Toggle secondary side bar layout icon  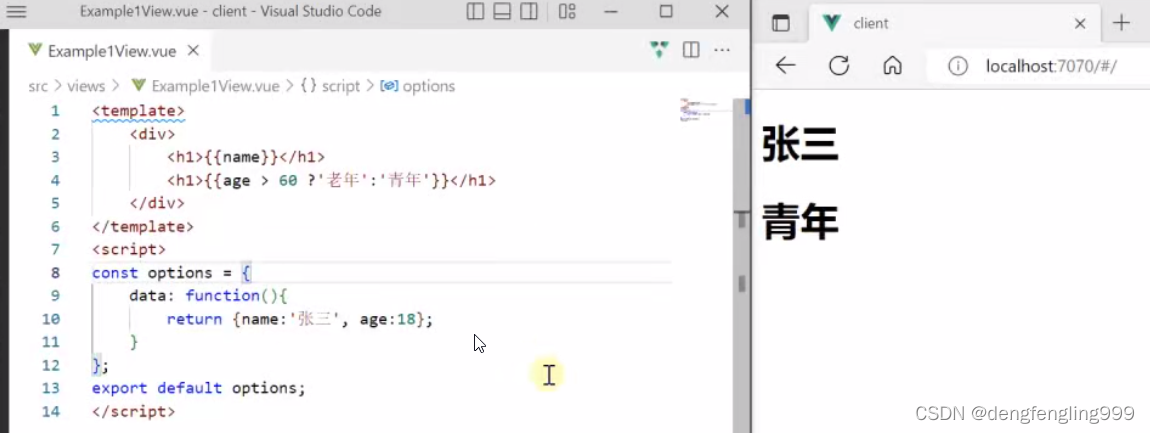(x=528, y=12)
